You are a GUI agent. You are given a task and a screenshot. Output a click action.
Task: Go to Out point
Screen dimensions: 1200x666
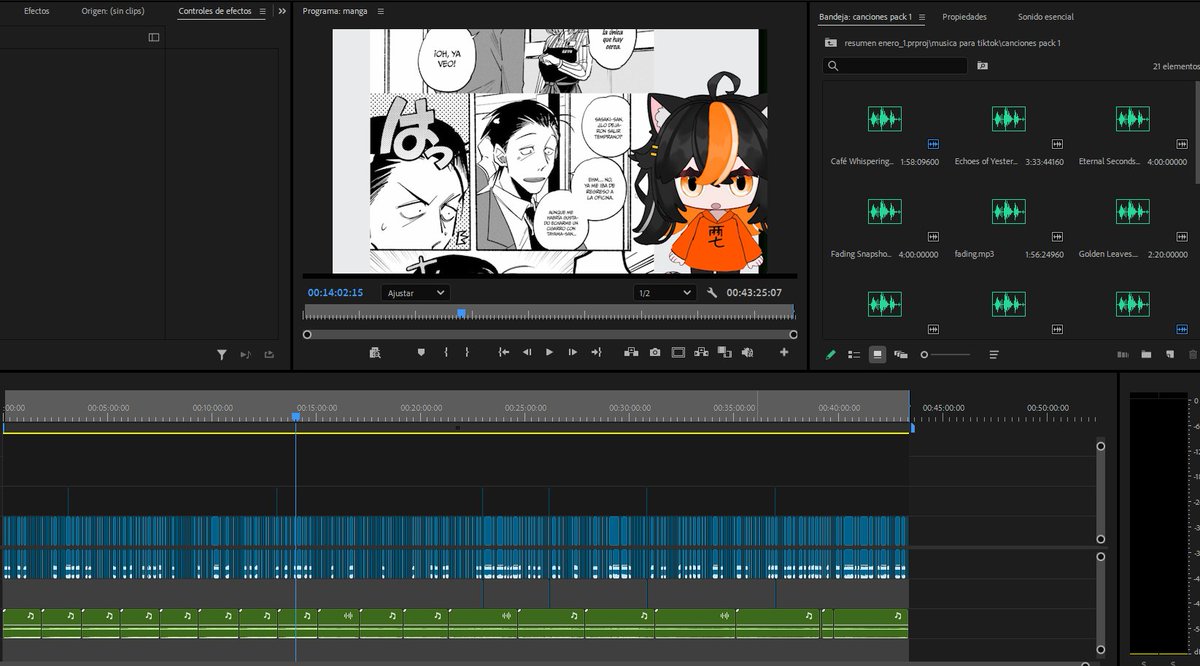point(596,352)
